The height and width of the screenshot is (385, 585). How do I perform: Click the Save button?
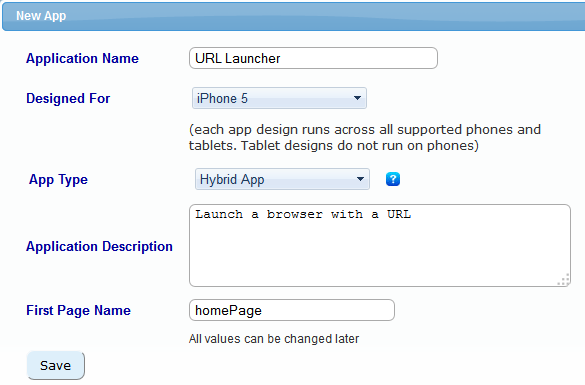[x=56, y=365]
